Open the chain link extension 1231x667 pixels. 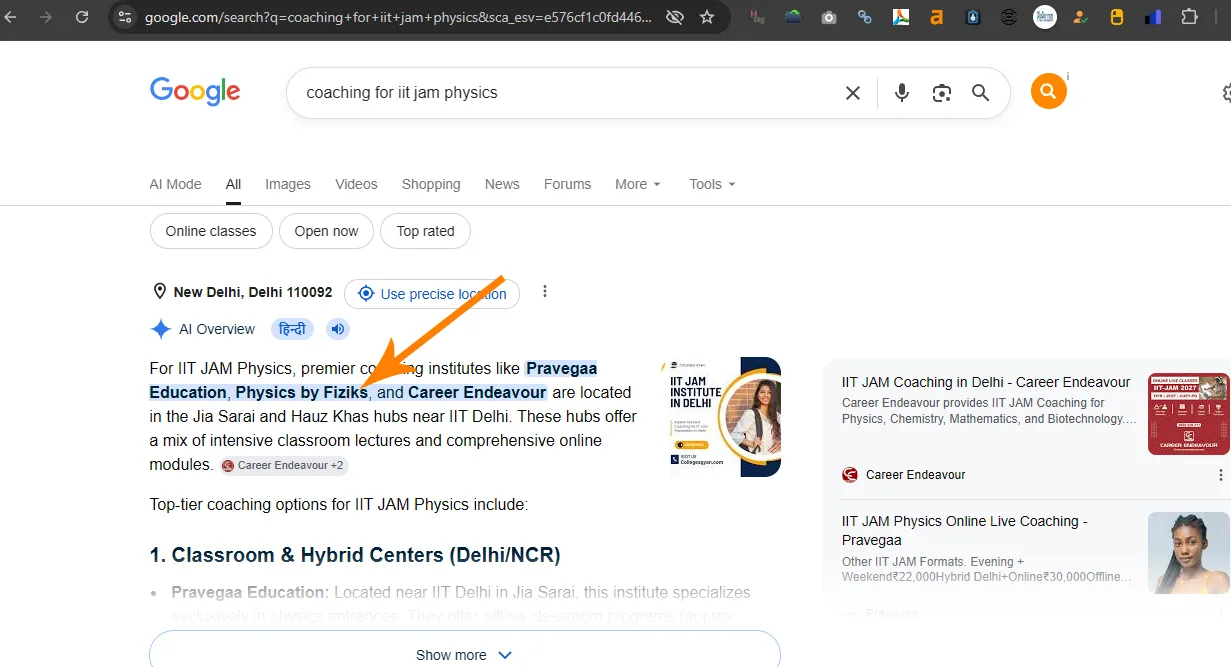pos(865,17)
